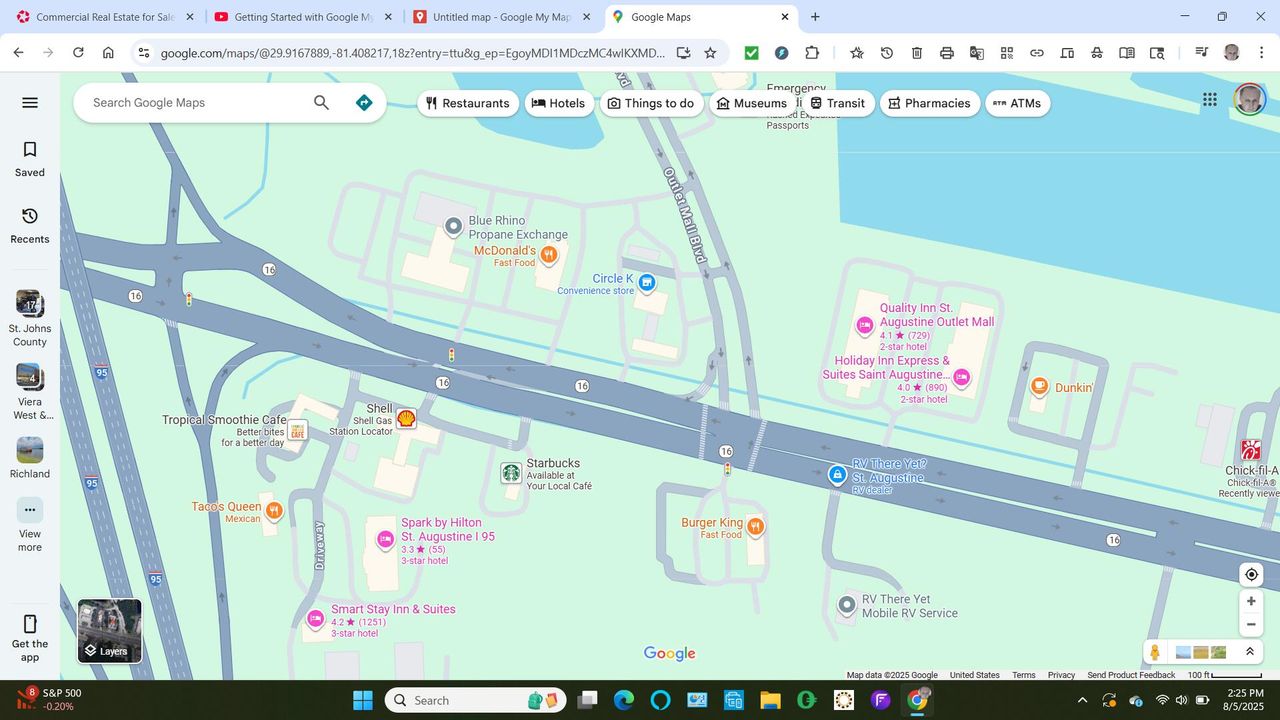Expand the map imagery options chevron
Screen dimensions: 1280x720
click(1249, 652)
